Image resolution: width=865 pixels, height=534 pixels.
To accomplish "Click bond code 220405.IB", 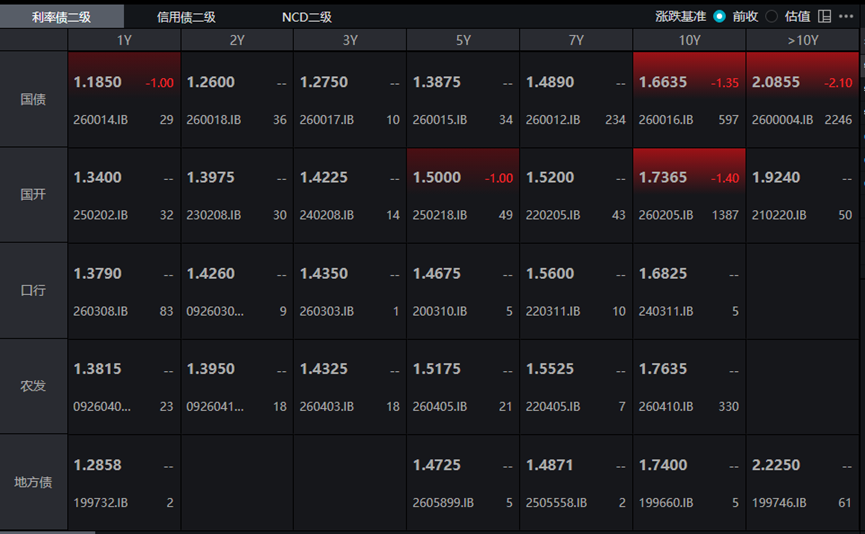I will (x=553, y=407).
